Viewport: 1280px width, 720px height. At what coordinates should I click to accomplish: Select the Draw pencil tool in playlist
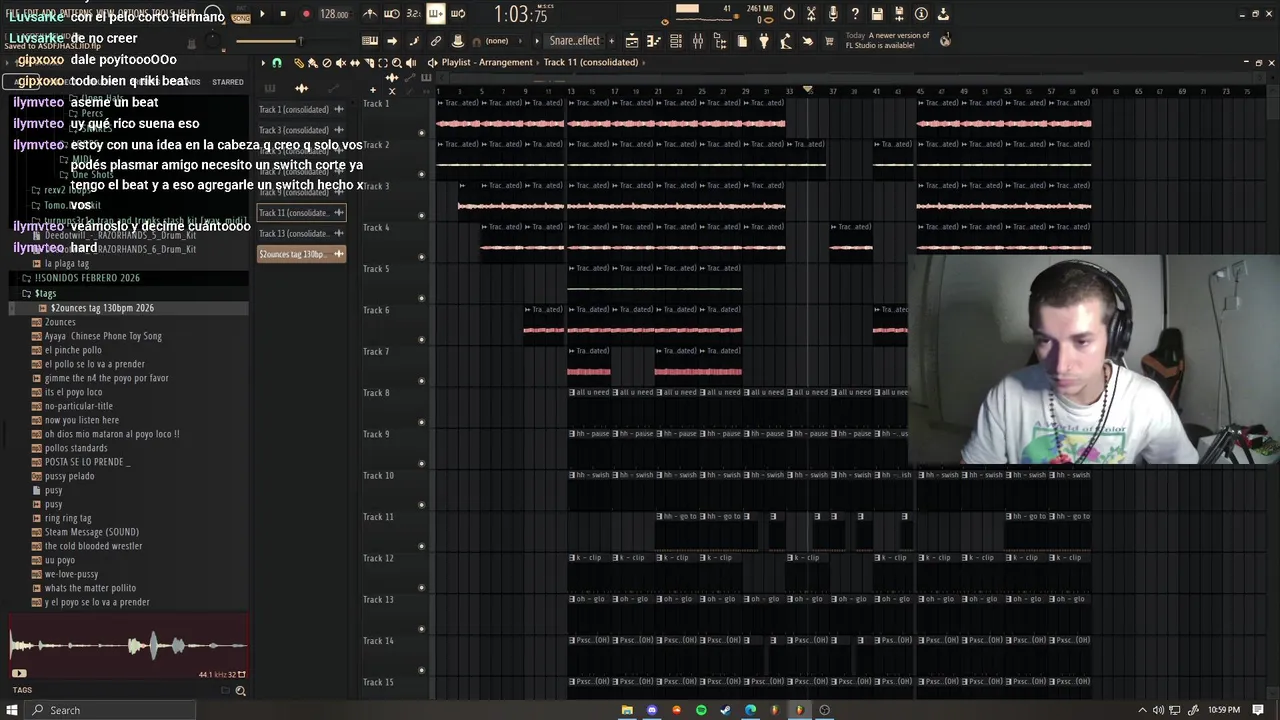pos(298,63)
